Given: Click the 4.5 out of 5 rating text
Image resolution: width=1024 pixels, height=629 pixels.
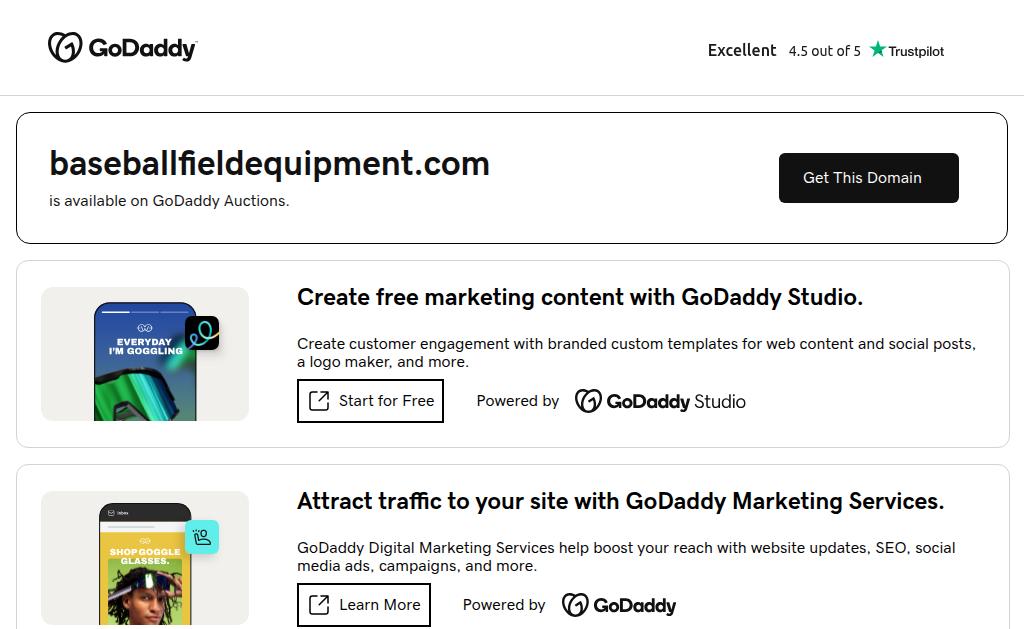Looking at the screenshot, I should tap(824, 51).
